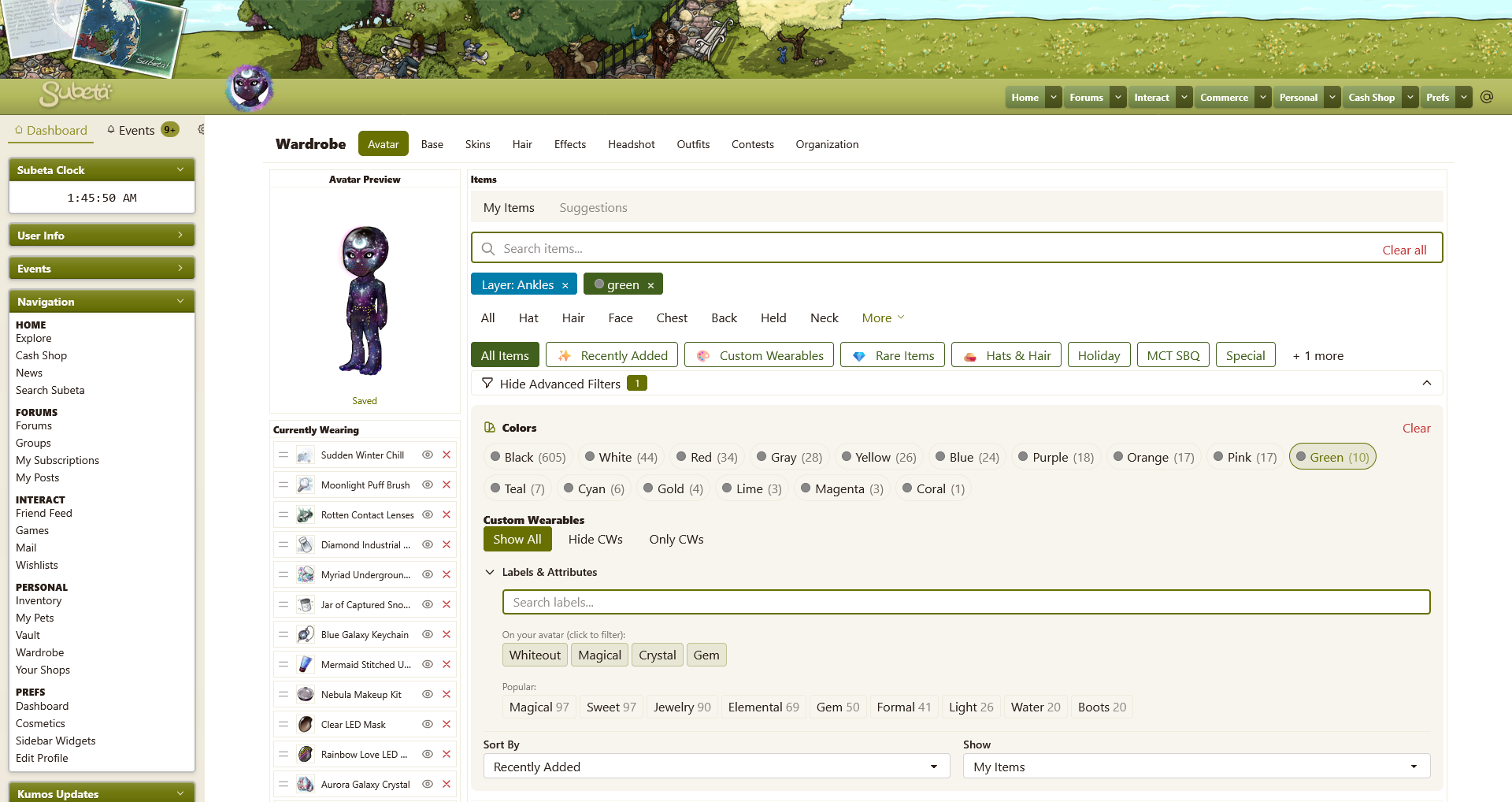Remove Sudden Winter Chill with red X
1512x802 pixels.
click(x=447, y=455)
